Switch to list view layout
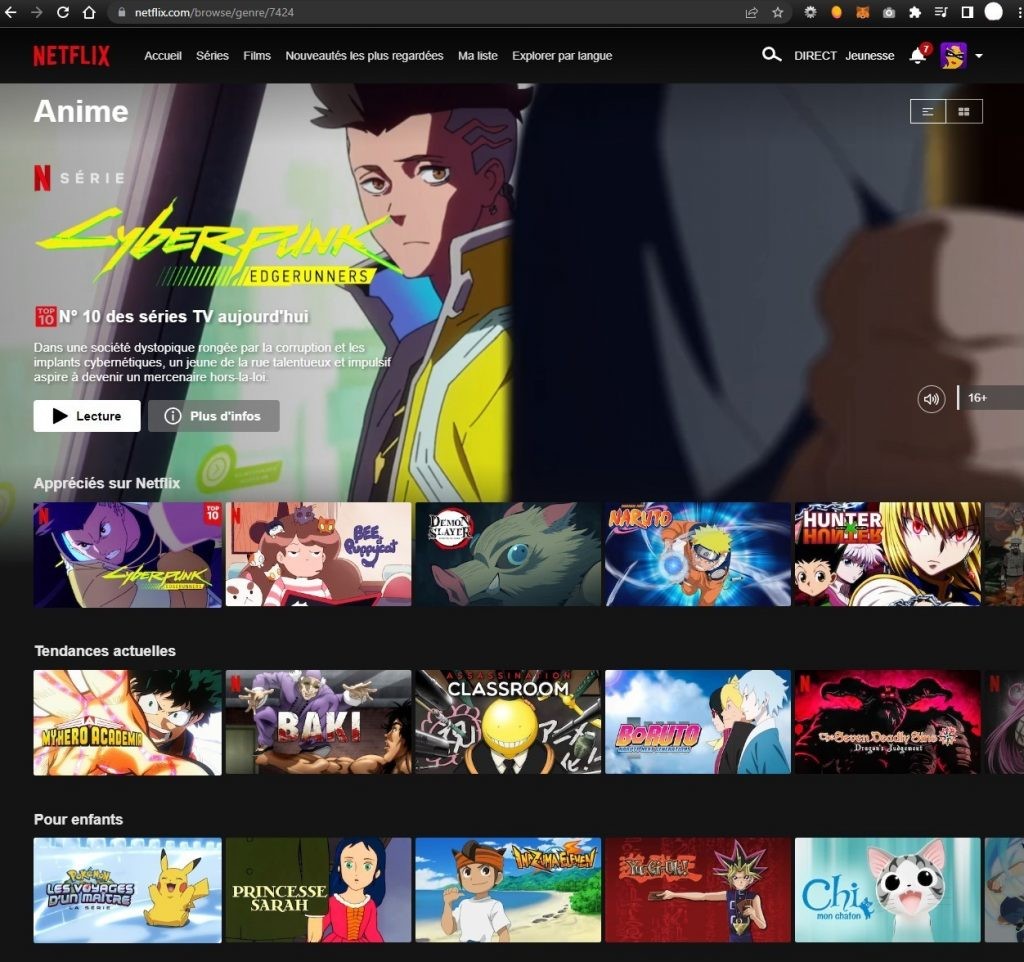1024x962 pixels. tap(928, 112)
